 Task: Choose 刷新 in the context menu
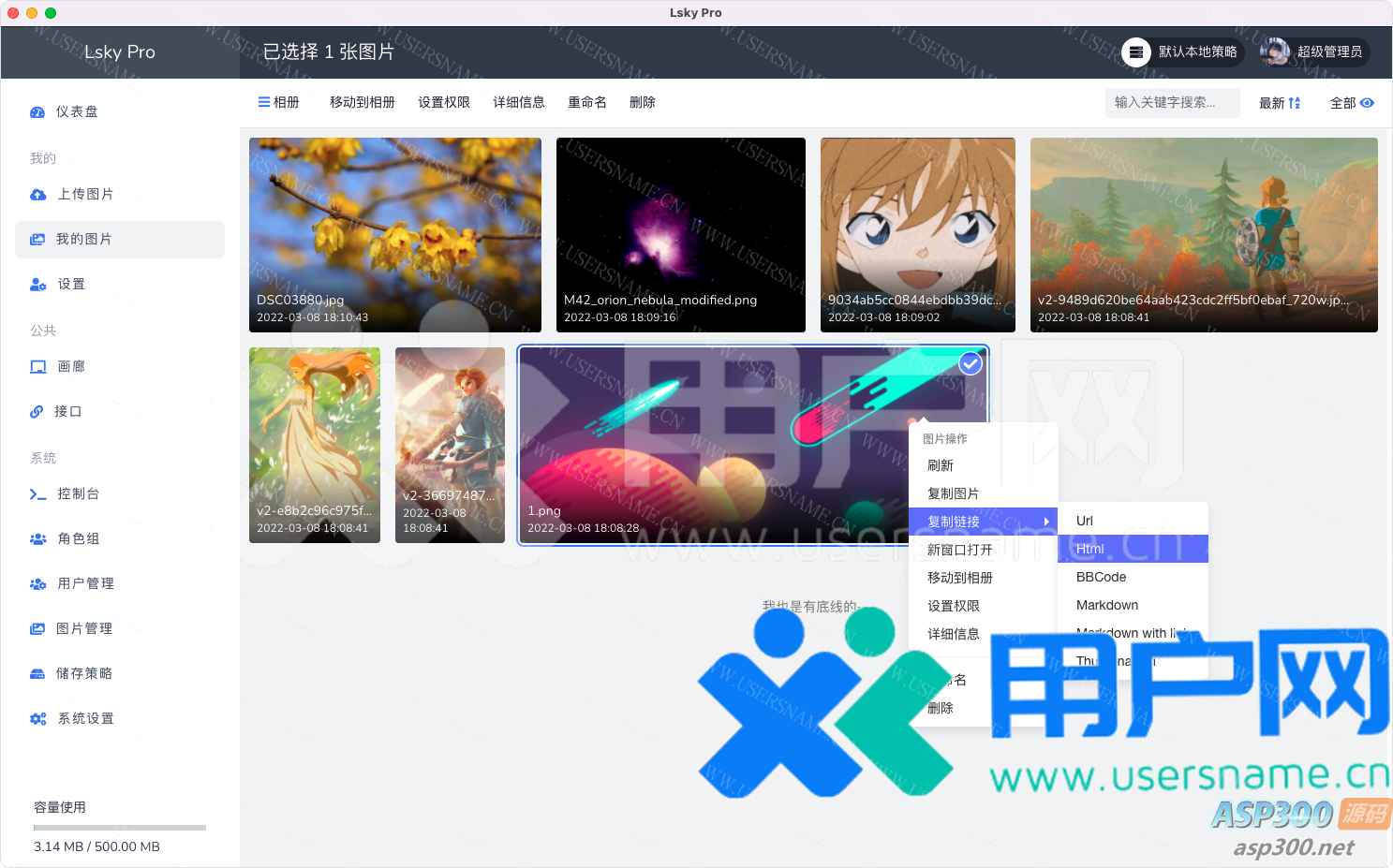(983, 465)
